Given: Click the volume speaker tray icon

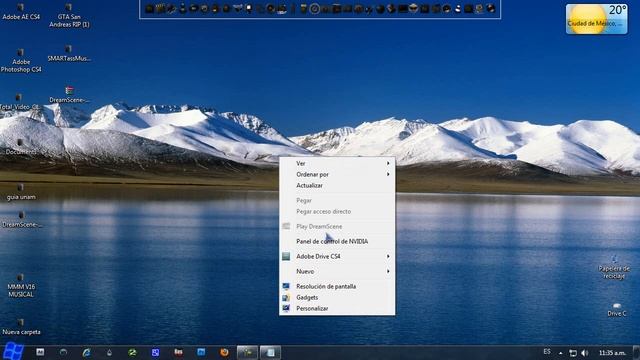Looking at the screenshot, I should point(584,353).
